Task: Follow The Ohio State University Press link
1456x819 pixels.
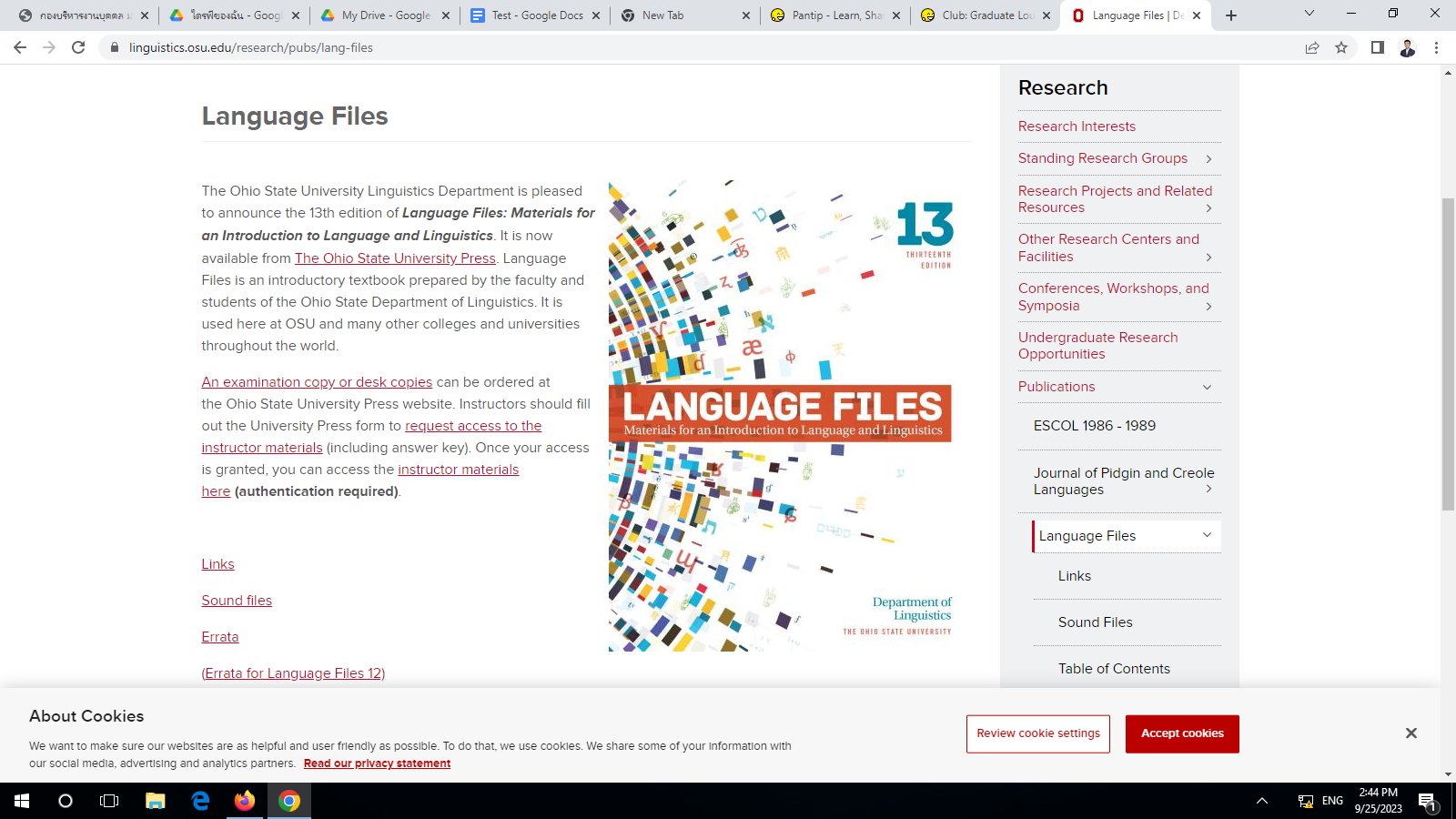Action: 395,258
